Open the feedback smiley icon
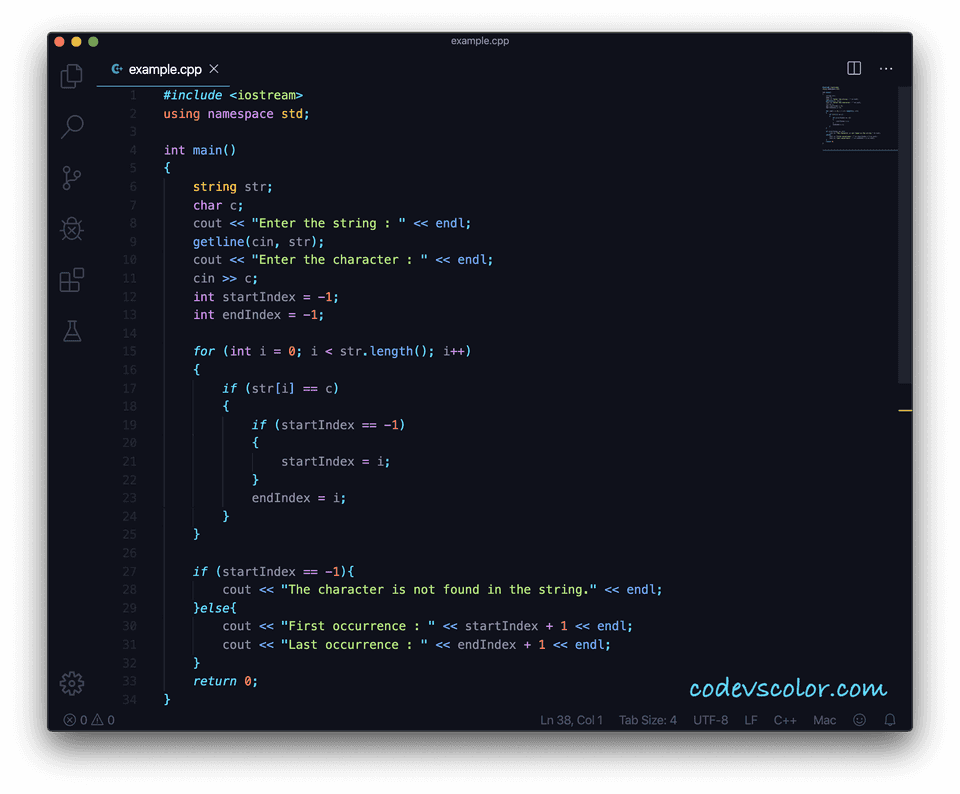The image size is (960, 794). [x=859, y=719]
